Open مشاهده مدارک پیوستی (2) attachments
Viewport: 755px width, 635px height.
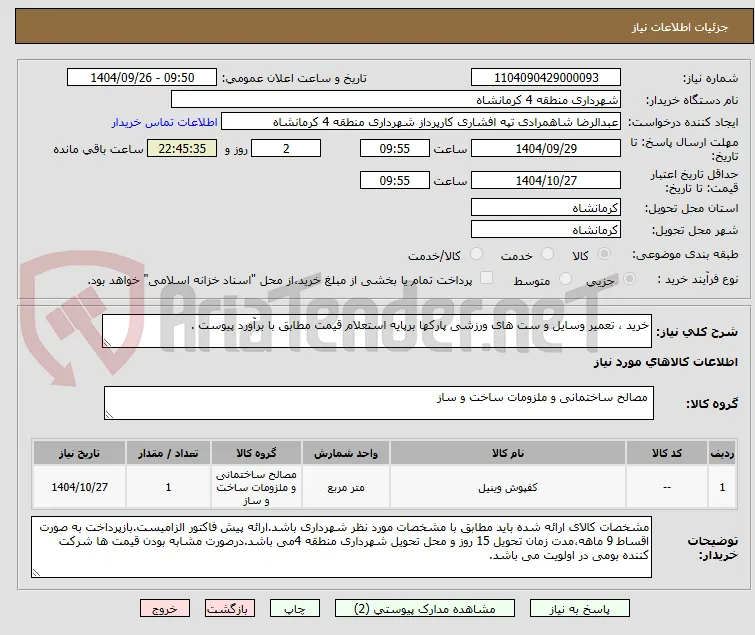click(x=425, y=609)
